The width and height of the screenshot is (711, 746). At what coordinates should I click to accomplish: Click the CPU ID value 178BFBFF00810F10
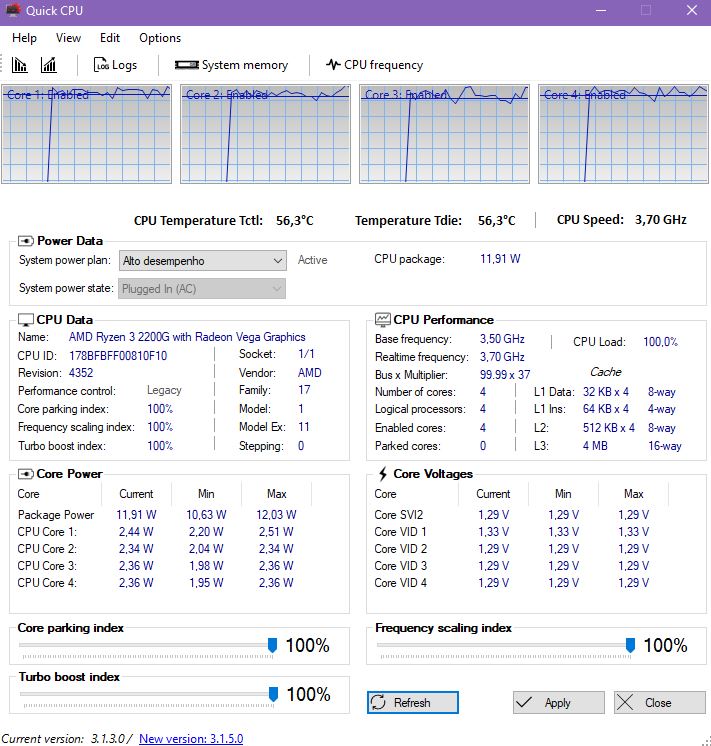(118, 356)
